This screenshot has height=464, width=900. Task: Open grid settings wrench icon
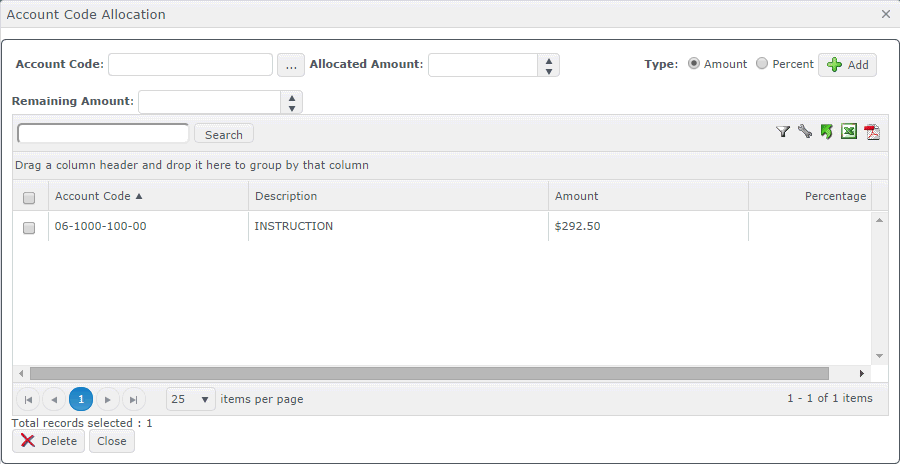pos(805,132)
